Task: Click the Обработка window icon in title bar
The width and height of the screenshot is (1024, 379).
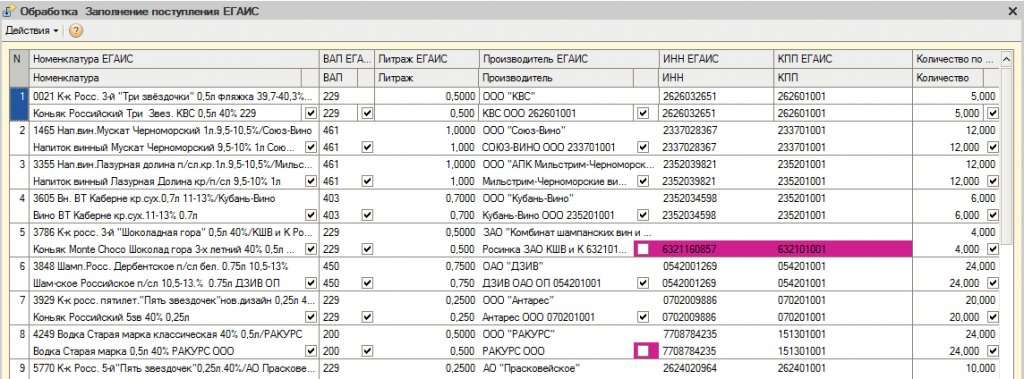Action: pos(8,10)
